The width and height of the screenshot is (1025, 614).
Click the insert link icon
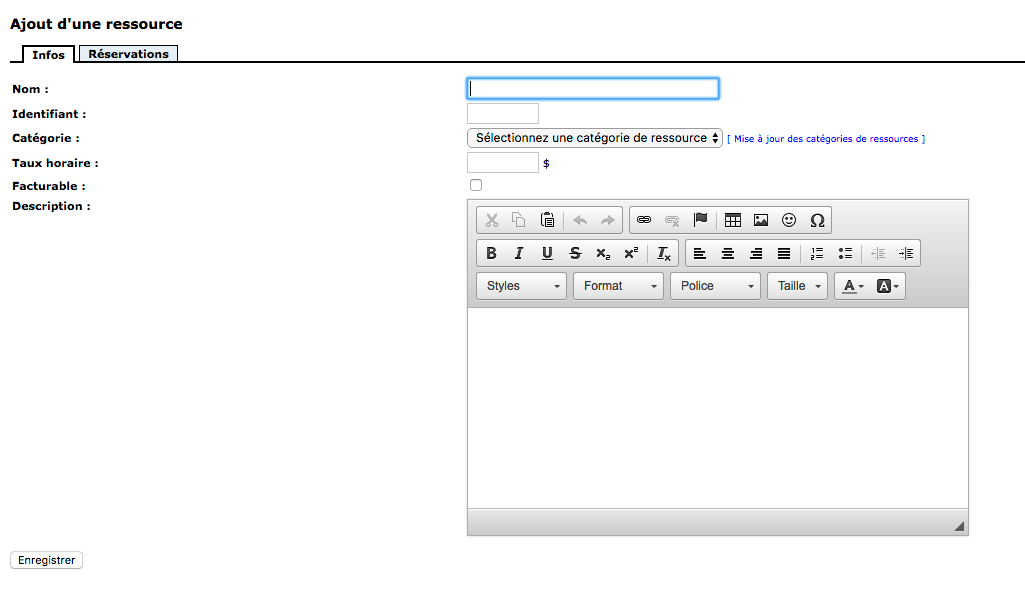pyautogui.click(x=644, y=220)
